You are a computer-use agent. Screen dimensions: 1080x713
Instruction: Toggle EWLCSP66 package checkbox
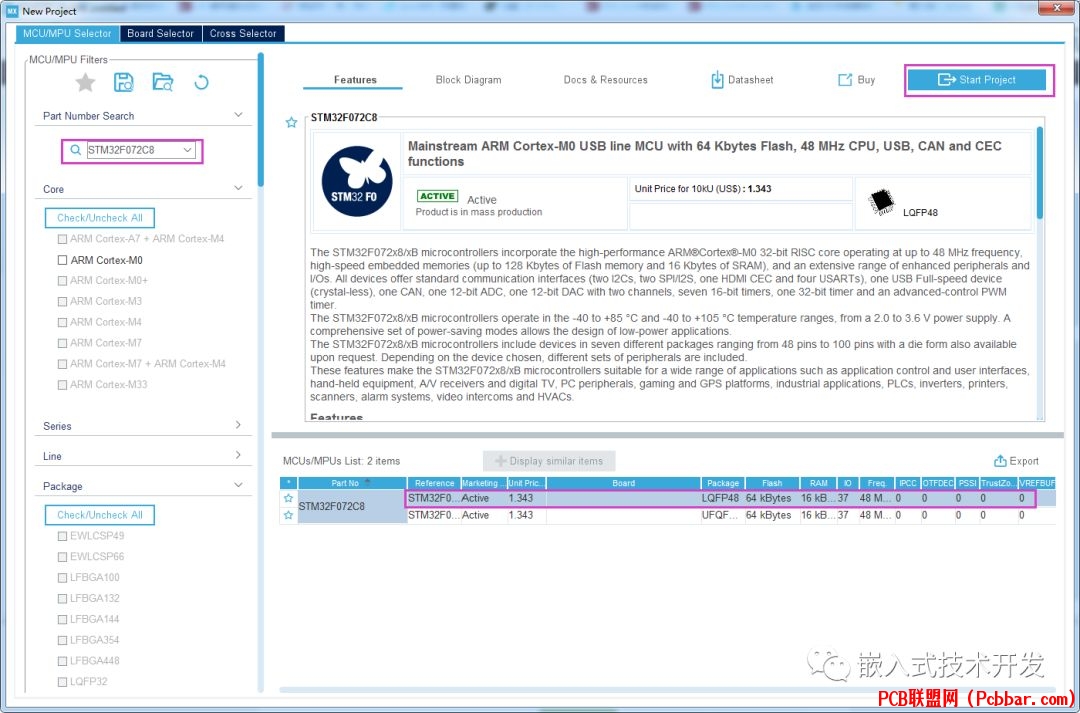pos(62,557)
